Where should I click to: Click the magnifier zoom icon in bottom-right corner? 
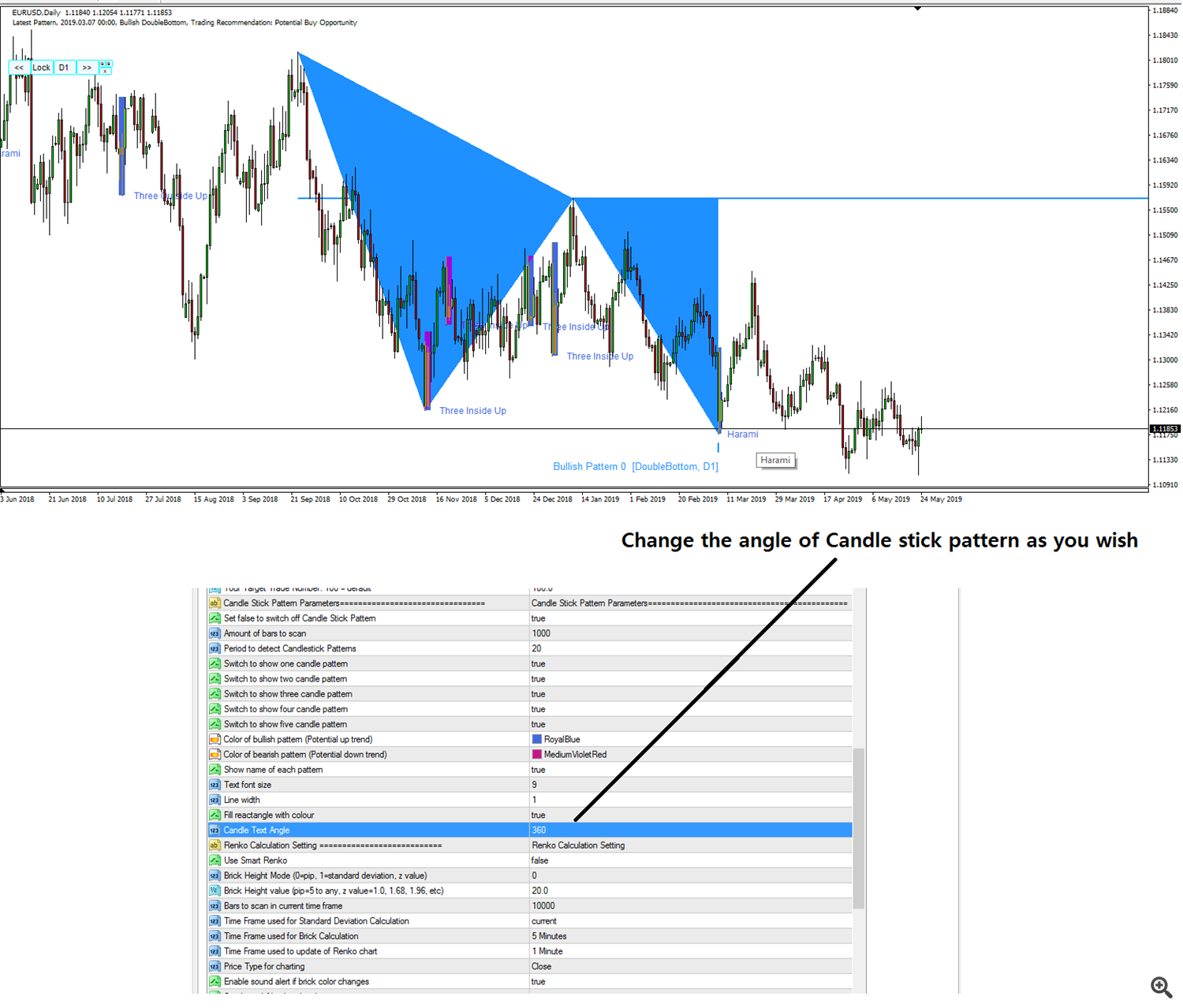point(1160,987)
